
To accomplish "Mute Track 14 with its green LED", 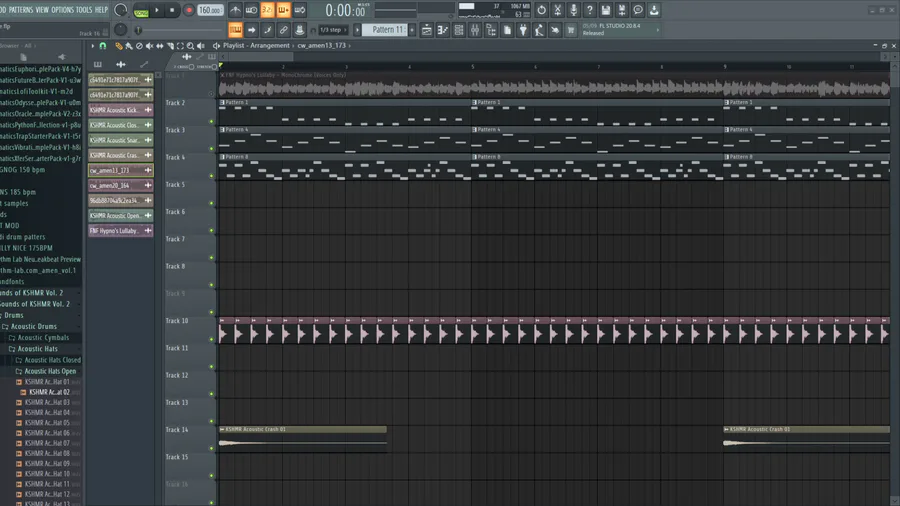I will (211, 449).
